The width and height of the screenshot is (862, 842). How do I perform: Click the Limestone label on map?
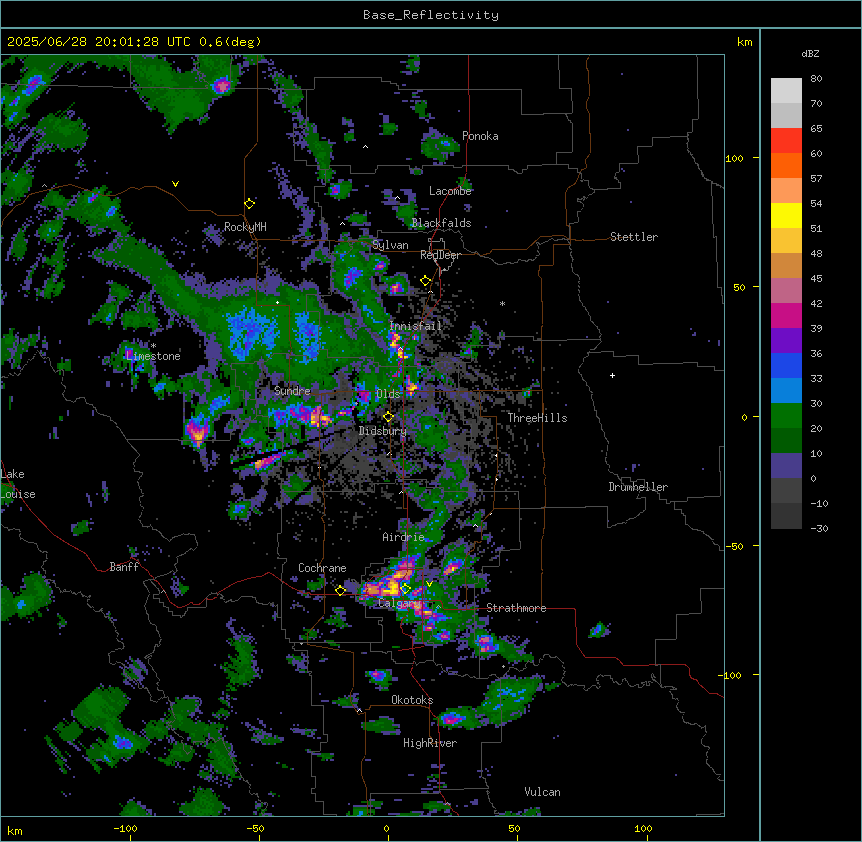[153, 356]
